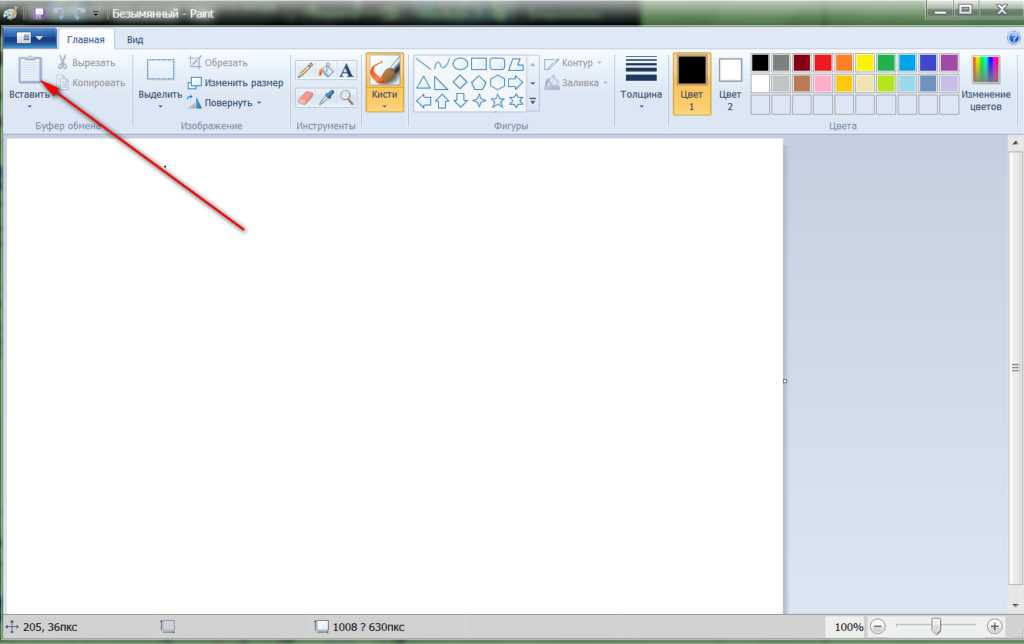Screen dimensions: 1024x644
Task: Pick the red color swatch
Action: pyautogui.click(x=823, y=63)
